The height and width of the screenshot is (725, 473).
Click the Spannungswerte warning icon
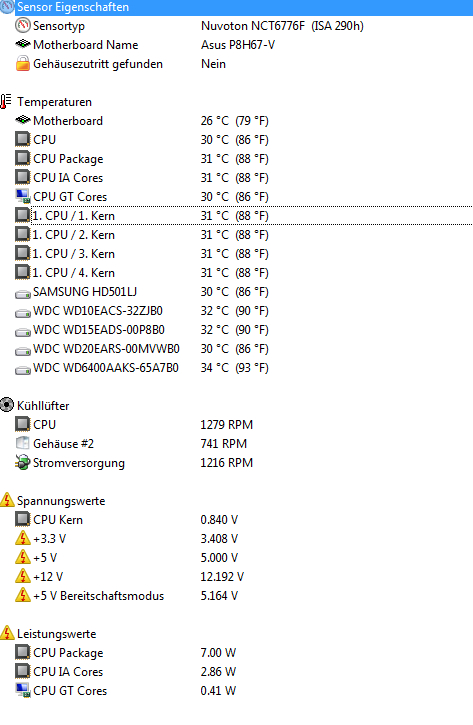7,500
